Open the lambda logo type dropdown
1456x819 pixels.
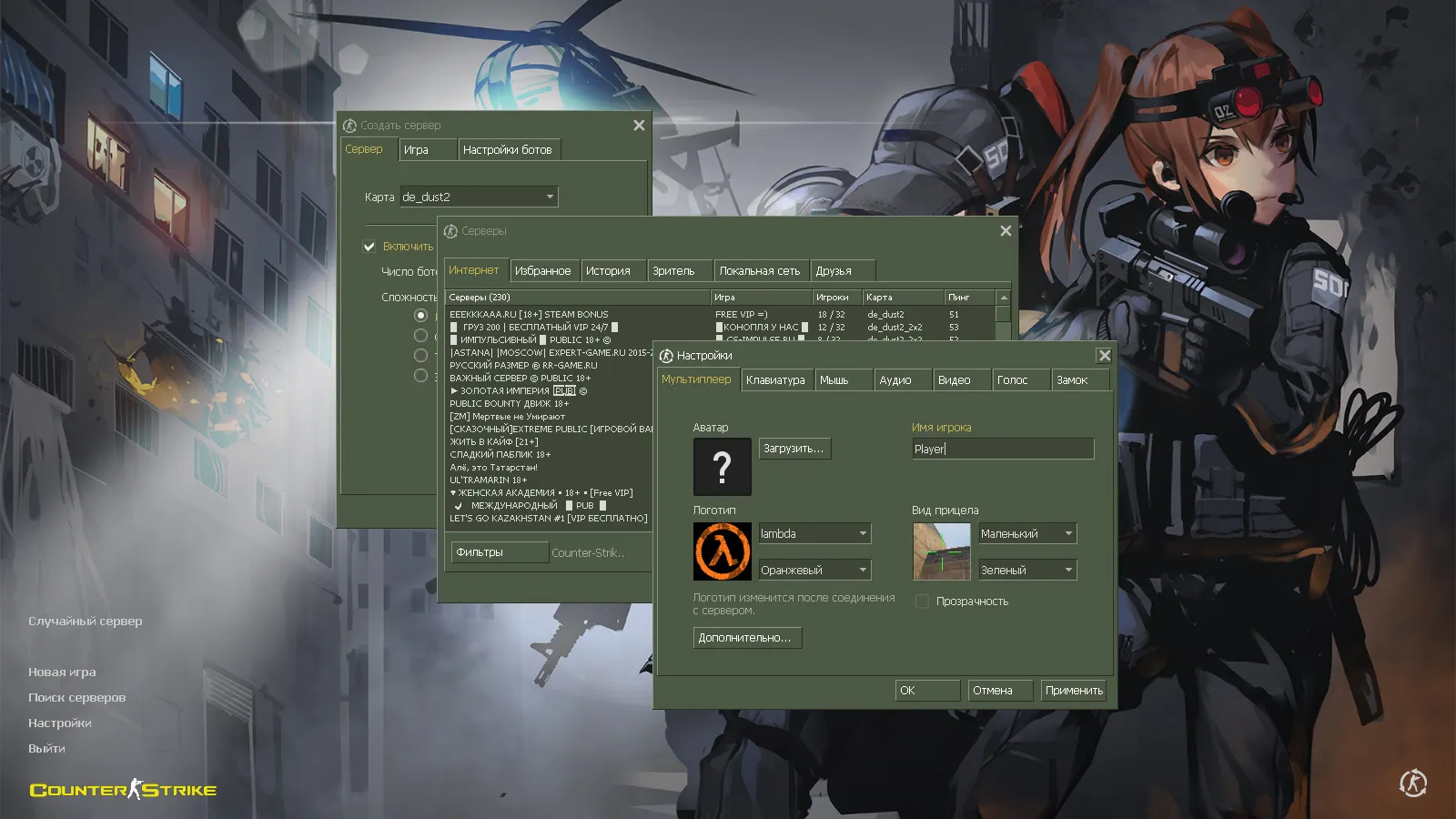coord(814,534)
